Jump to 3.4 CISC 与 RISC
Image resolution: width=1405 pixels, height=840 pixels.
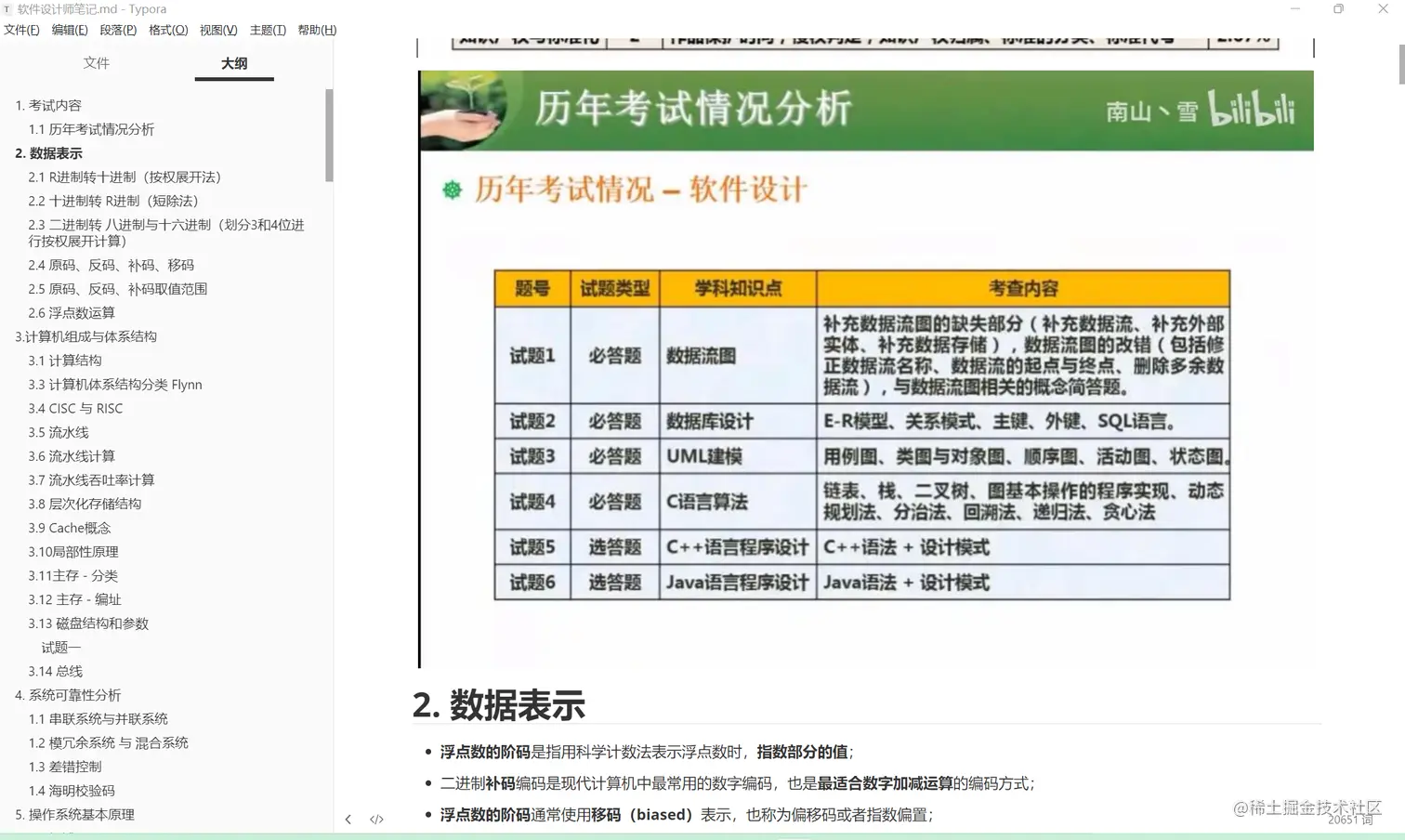(x=75, y=409)
